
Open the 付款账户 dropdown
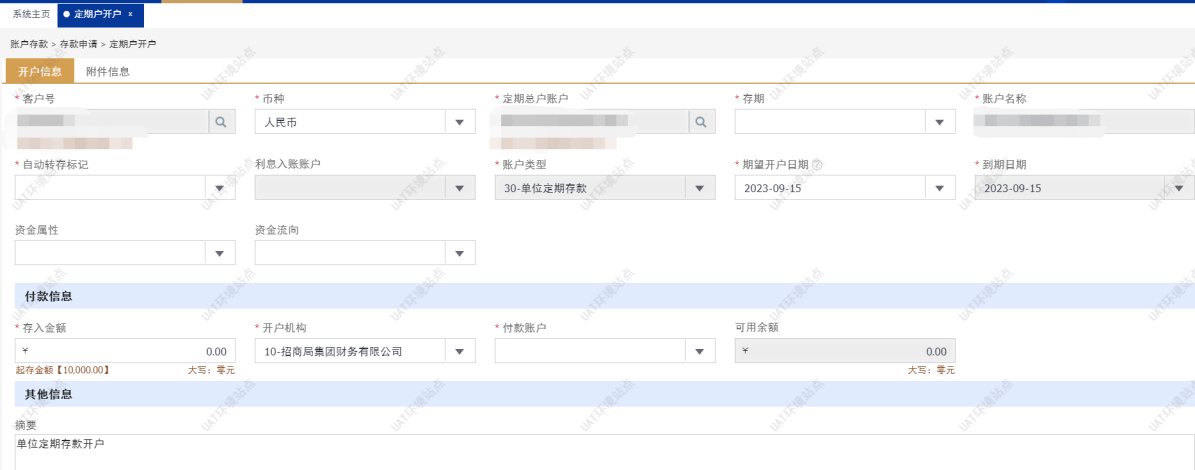(x=699, y=351)
